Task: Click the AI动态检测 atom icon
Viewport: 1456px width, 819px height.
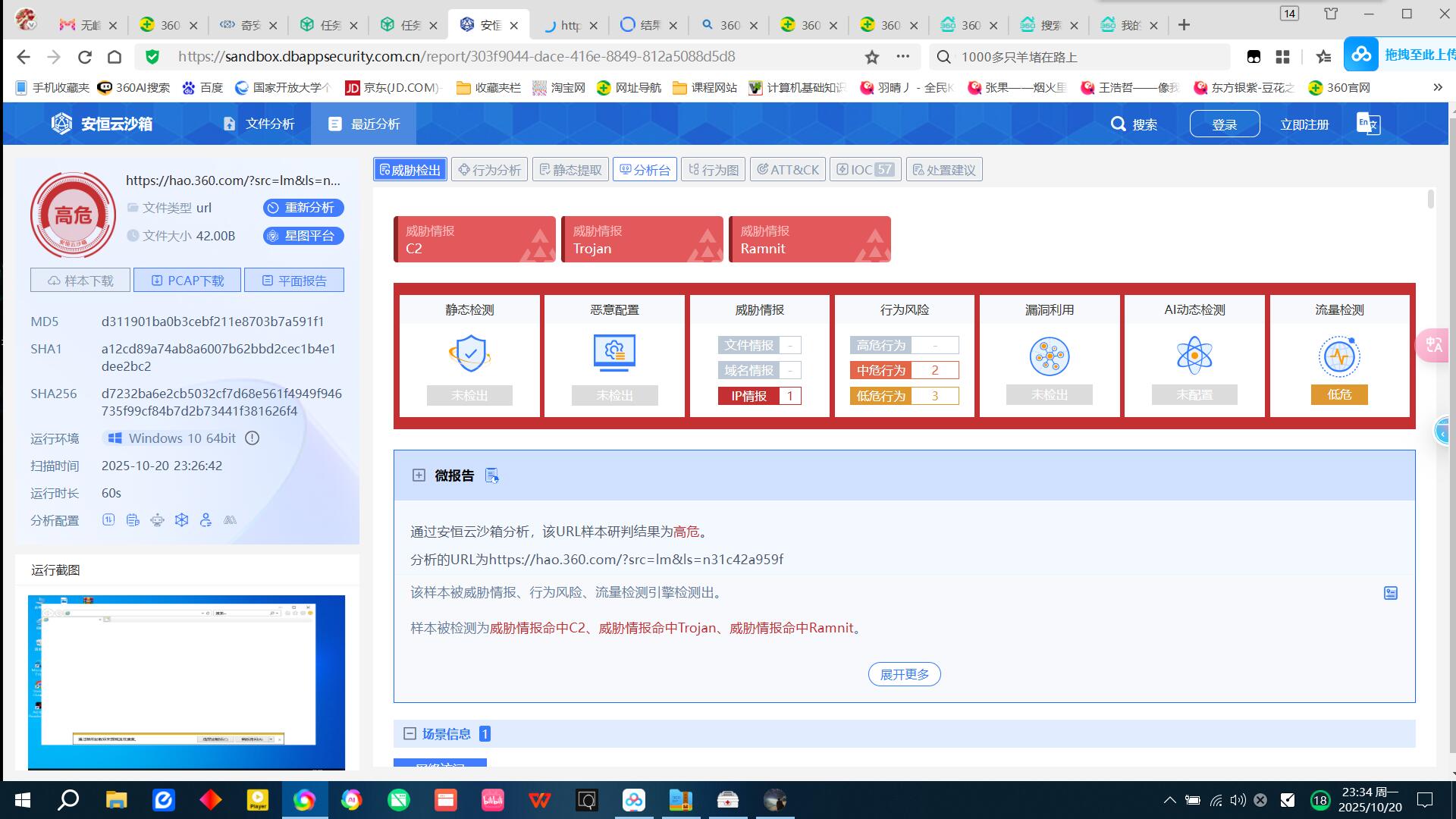Action: 1194,356
